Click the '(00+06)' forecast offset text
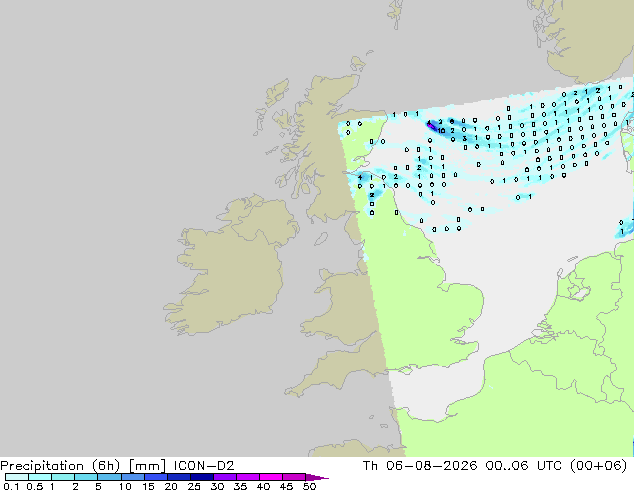 click(598, 466)
